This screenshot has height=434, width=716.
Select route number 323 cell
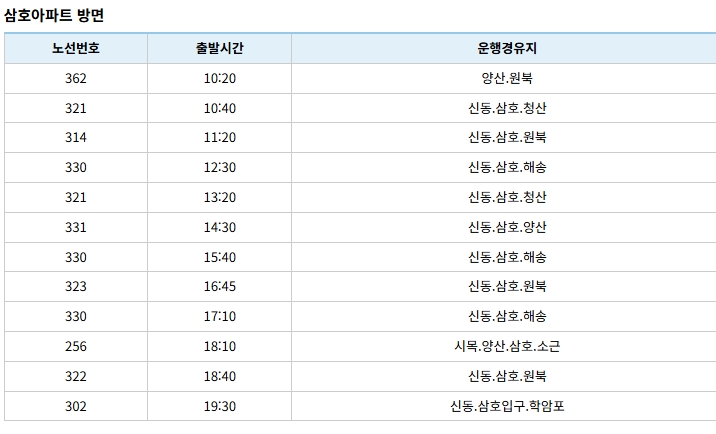click(76, 286)
